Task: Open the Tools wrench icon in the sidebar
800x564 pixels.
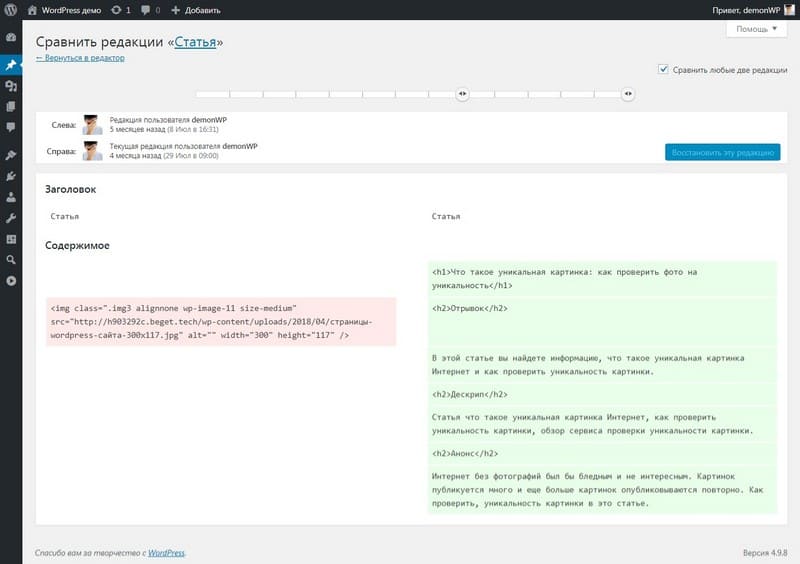Action: 11,218
